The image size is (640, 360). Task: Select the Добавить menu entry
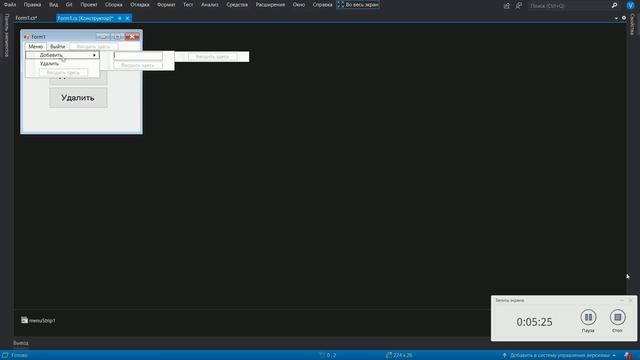coord(62,55)
